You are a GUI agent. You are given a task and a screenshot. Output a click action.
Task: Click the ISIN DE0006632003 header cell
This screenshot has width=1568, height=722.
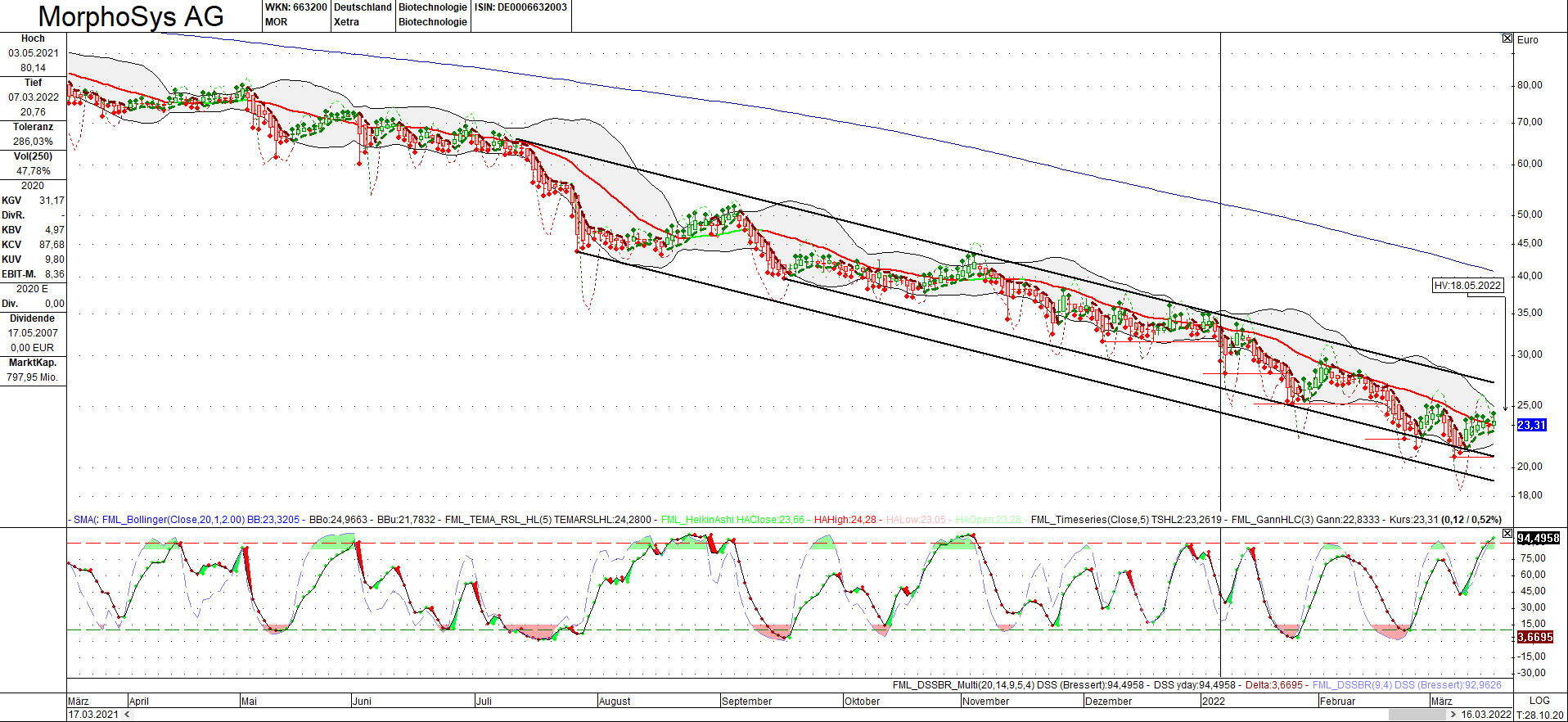tap(520, 7)
